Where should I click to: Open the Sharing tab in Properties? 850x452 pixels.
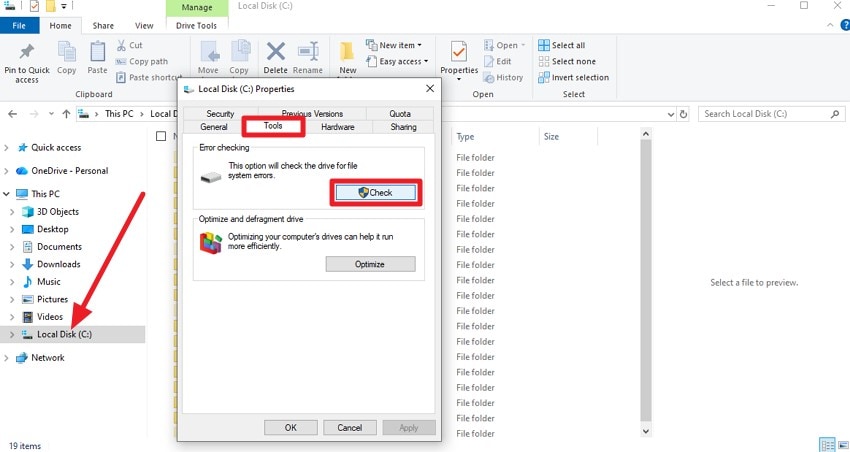click(403, 127)
